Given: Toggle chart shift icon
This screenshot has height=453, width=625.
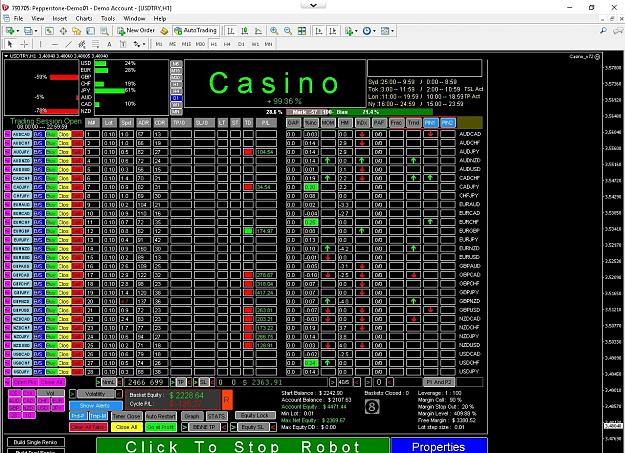Looking at the screenshot, I should (333, 31).
